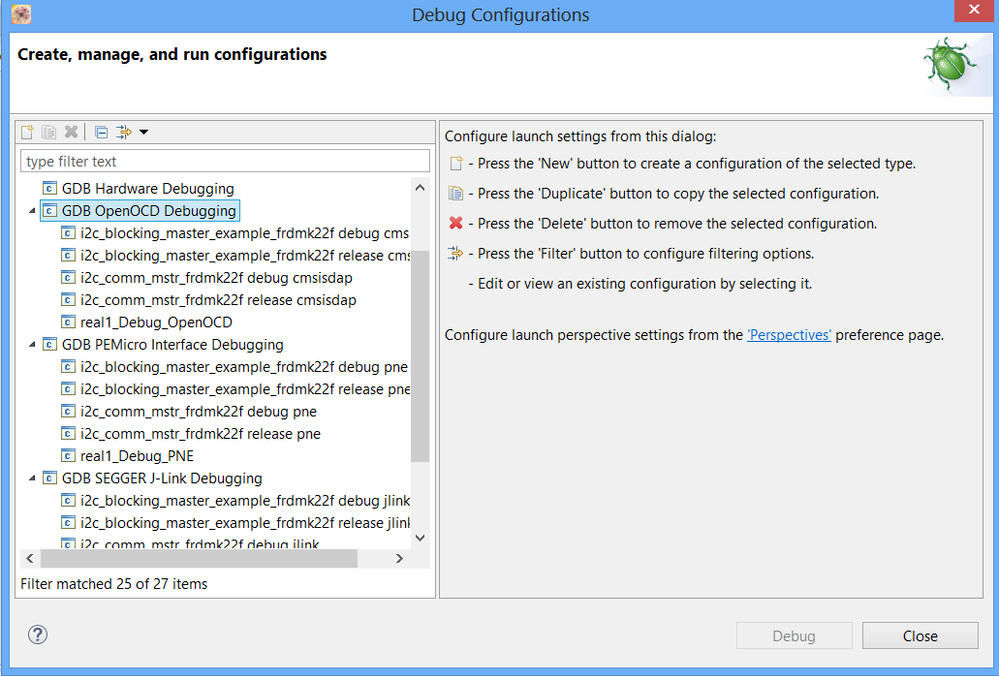Image resolution: width=999 pixels, height=676 pixels.
Task: Select the real1_Debug_PNE configuration
Action: pyautogui.click(x=137, y=456)
